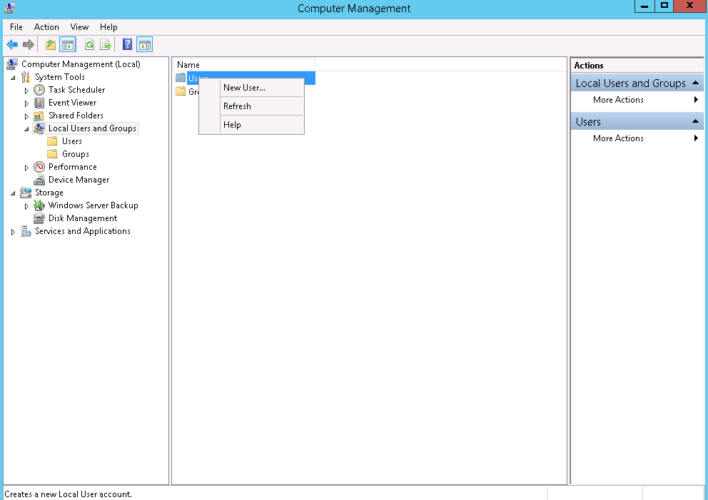Click the Name column header
The image size is (708, 500).
click(188, 64)
